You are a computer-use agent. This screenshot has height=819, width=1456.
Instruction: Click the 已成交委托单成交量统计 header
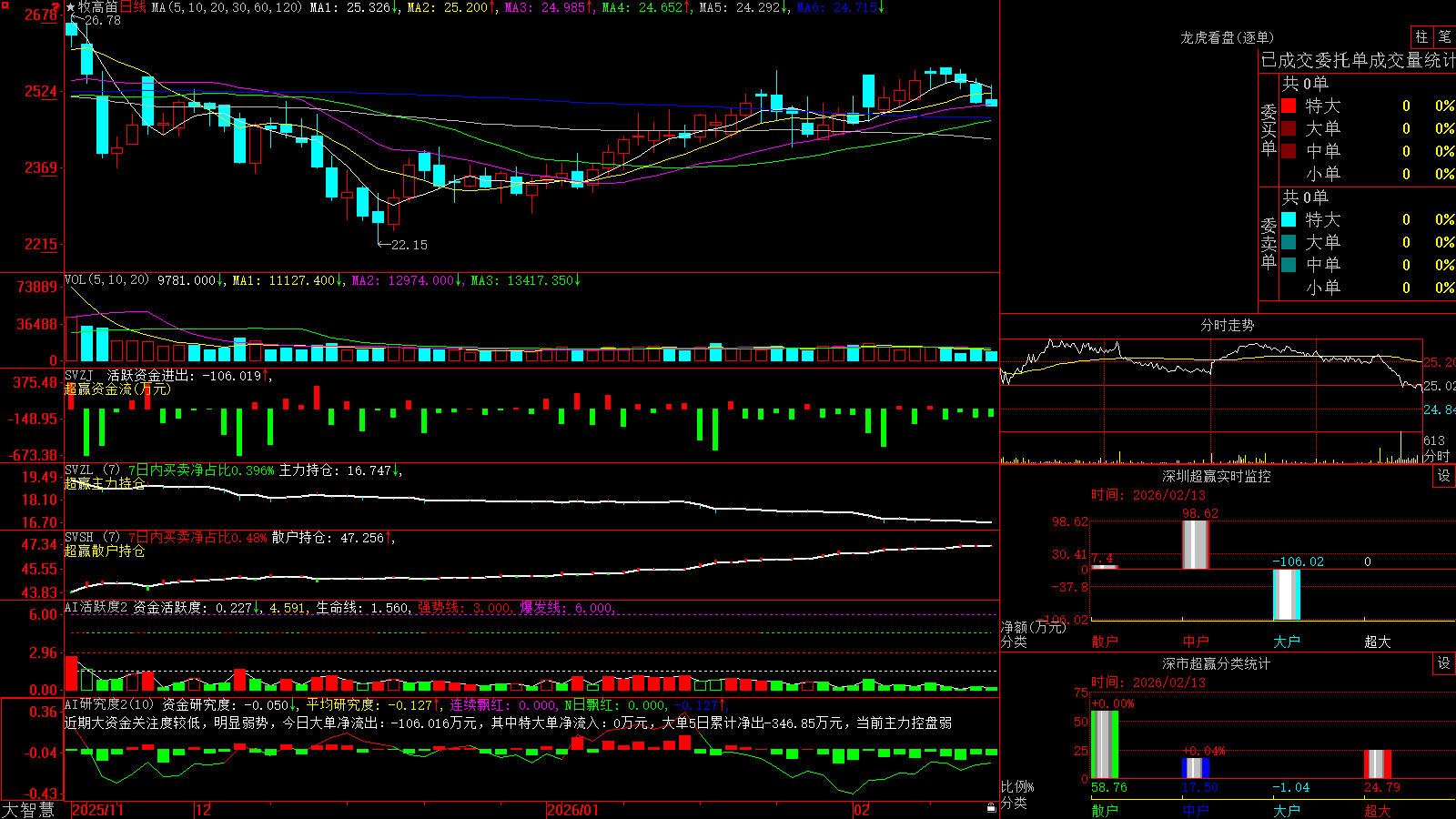click(1358, 61)
